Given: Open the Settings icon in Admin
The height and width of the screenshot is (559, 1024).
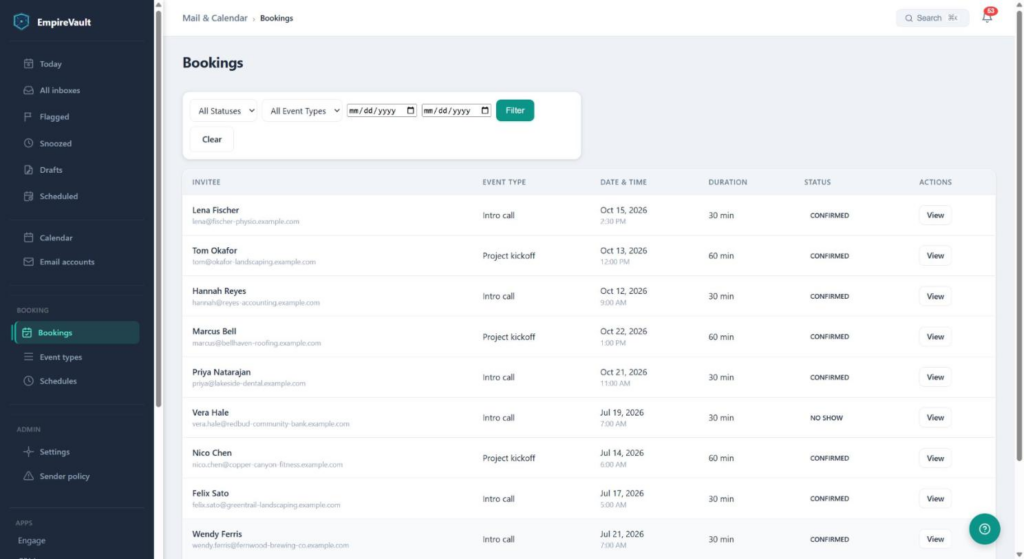Looking at the screenshot, I should click(28, 452).
